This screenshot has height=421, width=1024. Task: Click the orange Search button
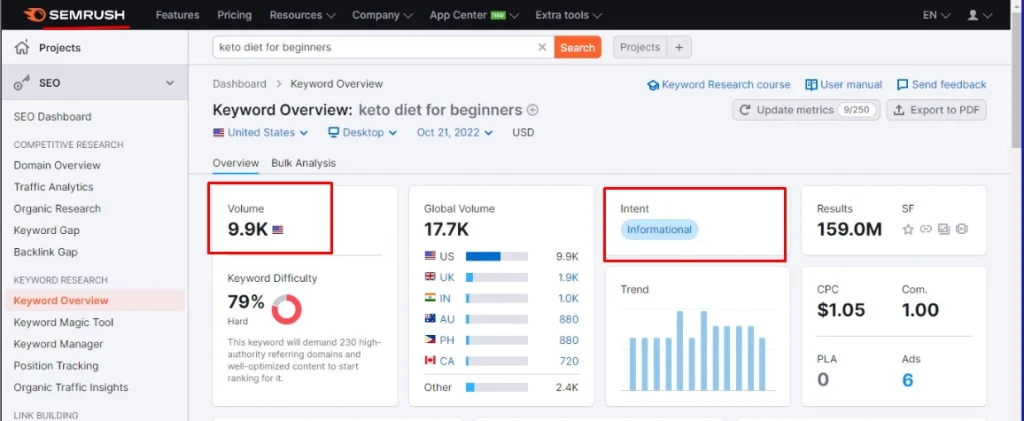click(577, 47)
